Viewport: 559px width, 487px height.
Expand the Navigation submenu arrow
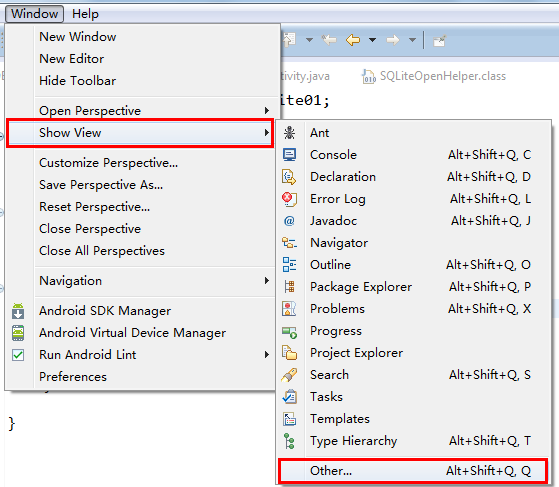(266, 281)
